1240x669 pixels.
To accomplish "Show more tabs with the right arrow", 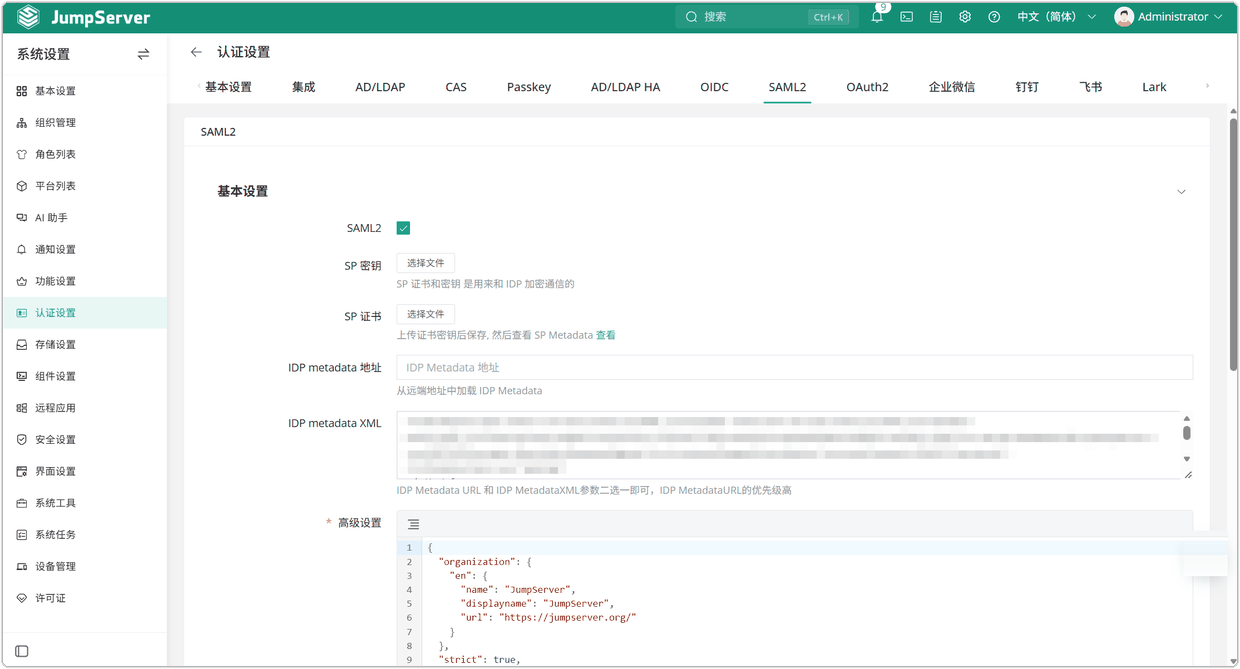I will pos(1207,86).
